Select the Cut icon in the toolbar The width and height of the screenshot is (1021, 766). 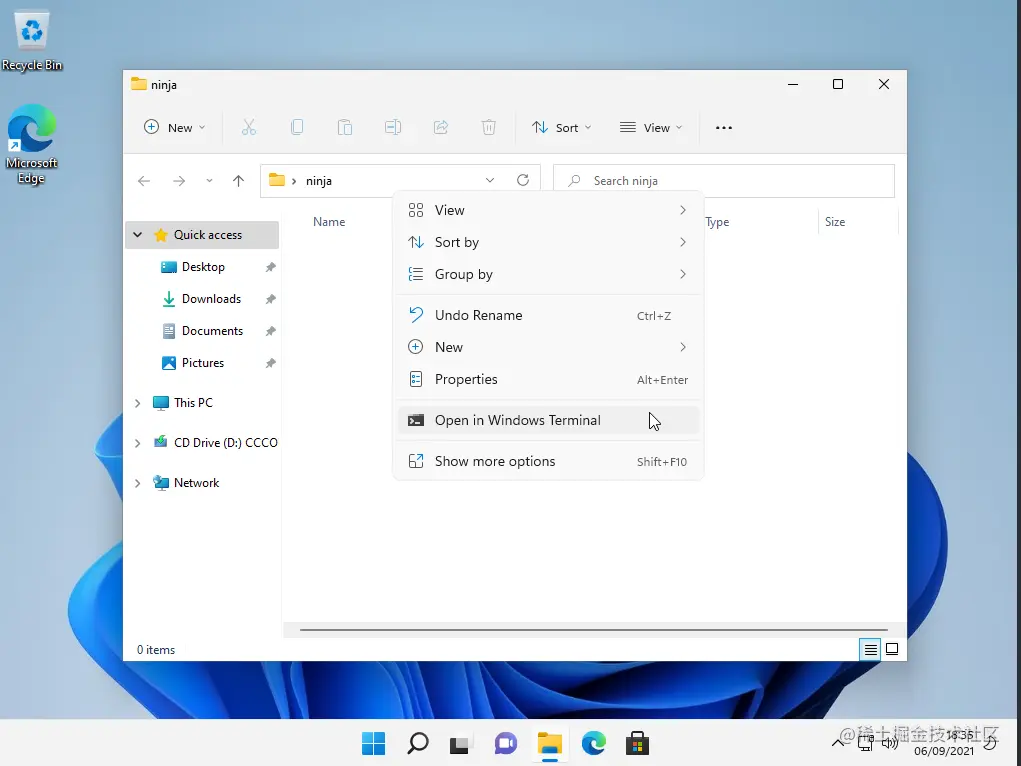[x=248, y=127]
